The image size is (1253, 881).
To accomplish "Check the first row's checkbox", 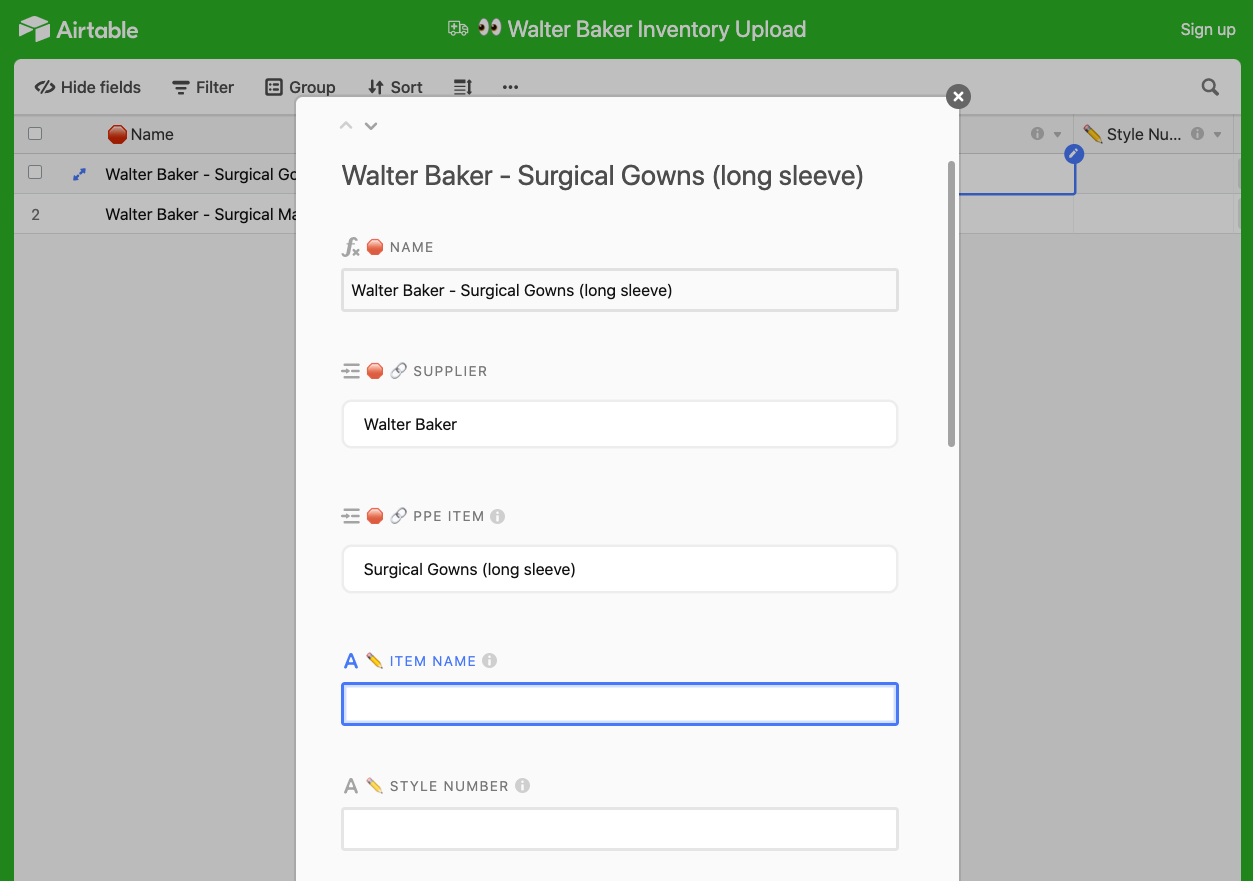I will (35, 172).
